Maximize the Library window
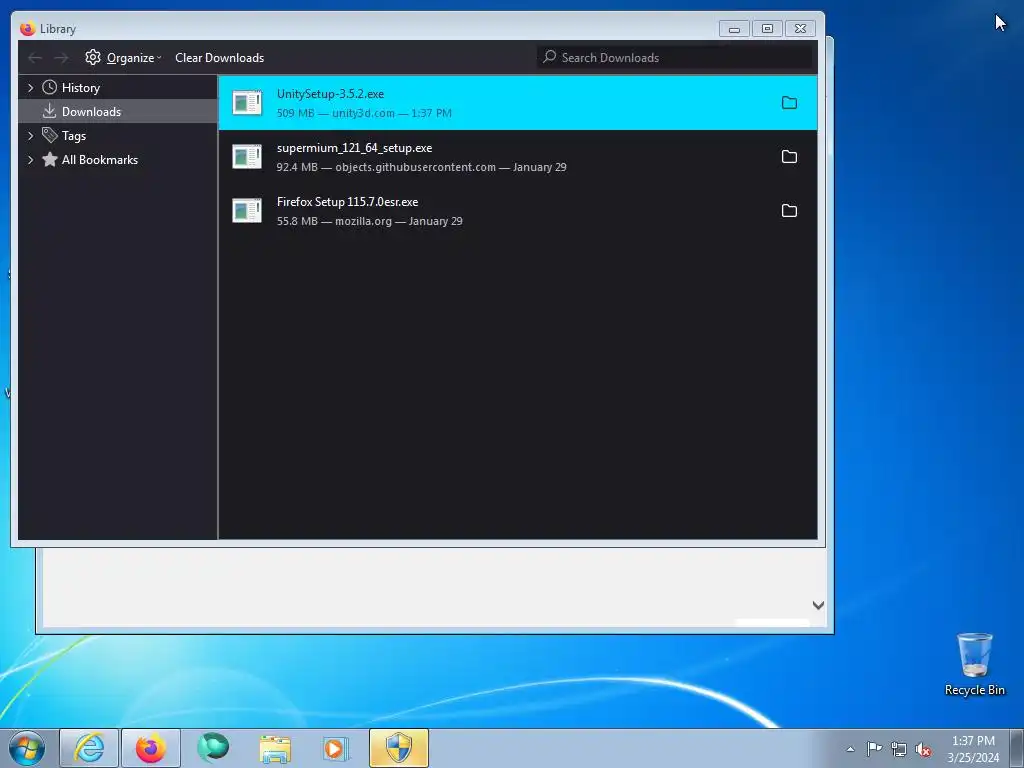 pos(767,29)
